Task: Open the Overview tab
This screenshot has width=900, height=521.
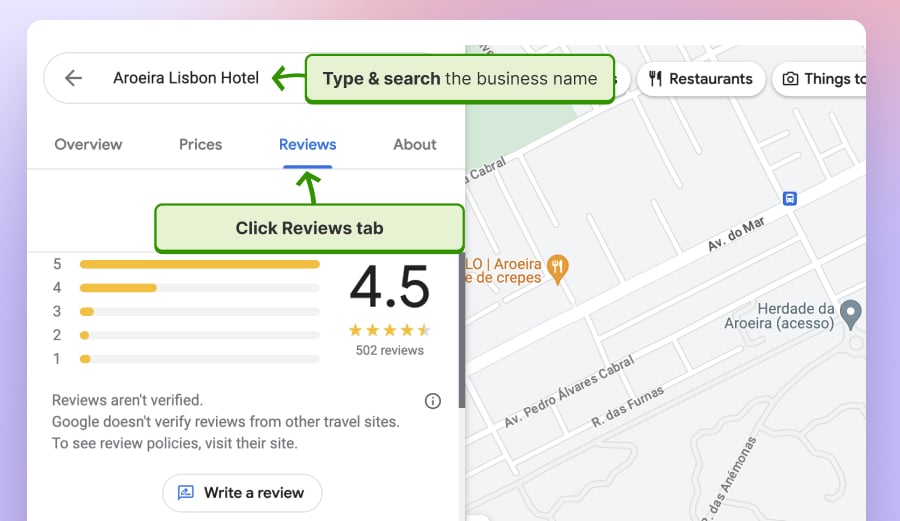Action: [x=88, y=144]
